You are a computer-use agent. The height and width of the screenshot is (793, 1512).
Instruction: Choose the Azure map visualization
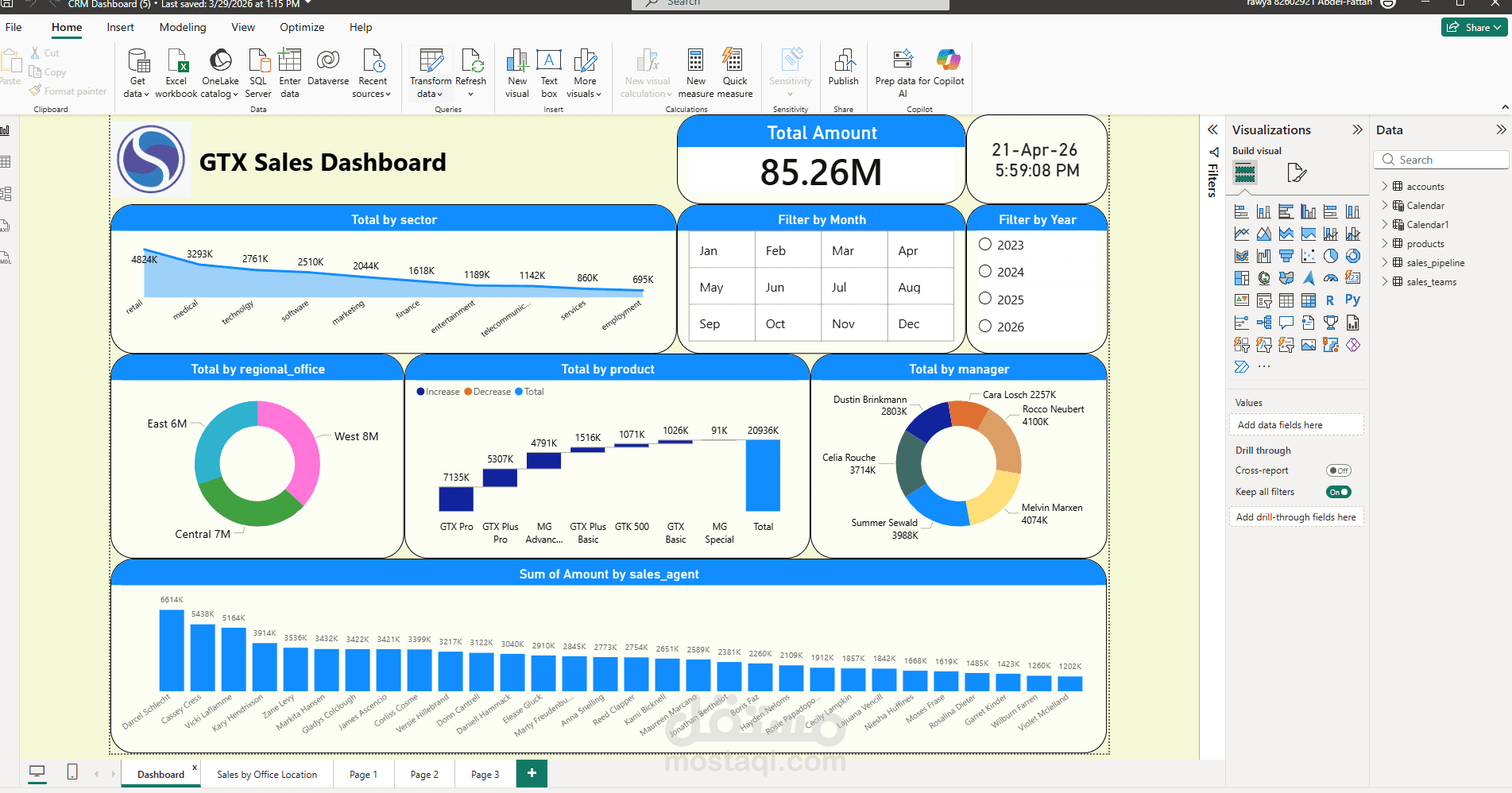pos(1309,278)
